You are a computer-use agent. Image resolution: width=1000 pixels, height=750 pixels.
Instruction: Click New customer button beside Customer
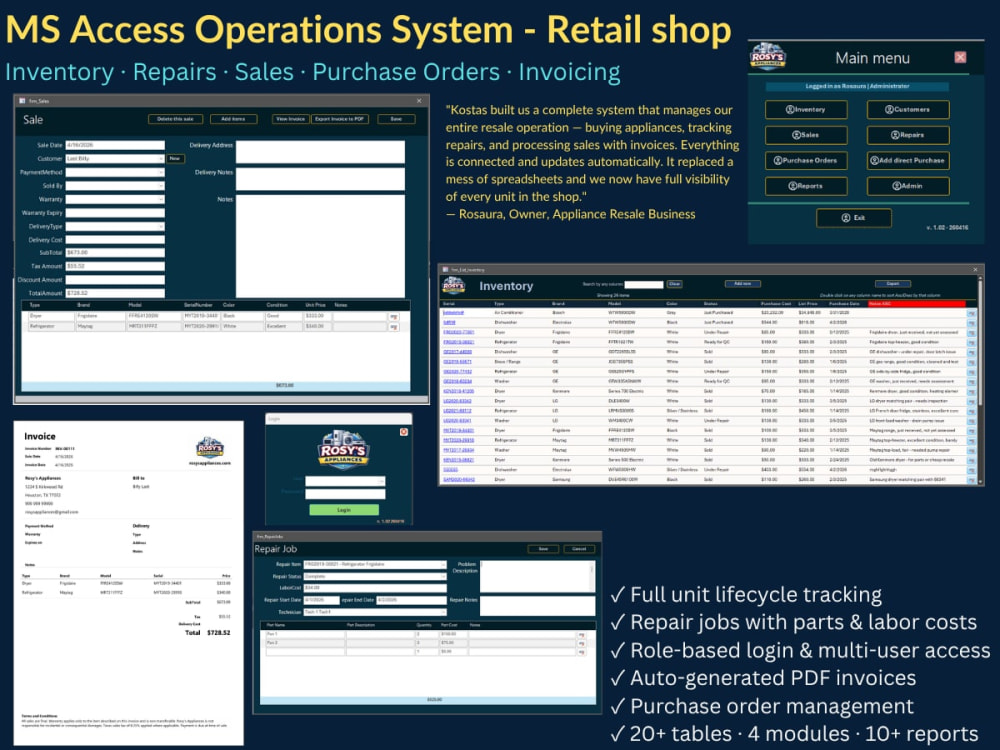[175, 159]
